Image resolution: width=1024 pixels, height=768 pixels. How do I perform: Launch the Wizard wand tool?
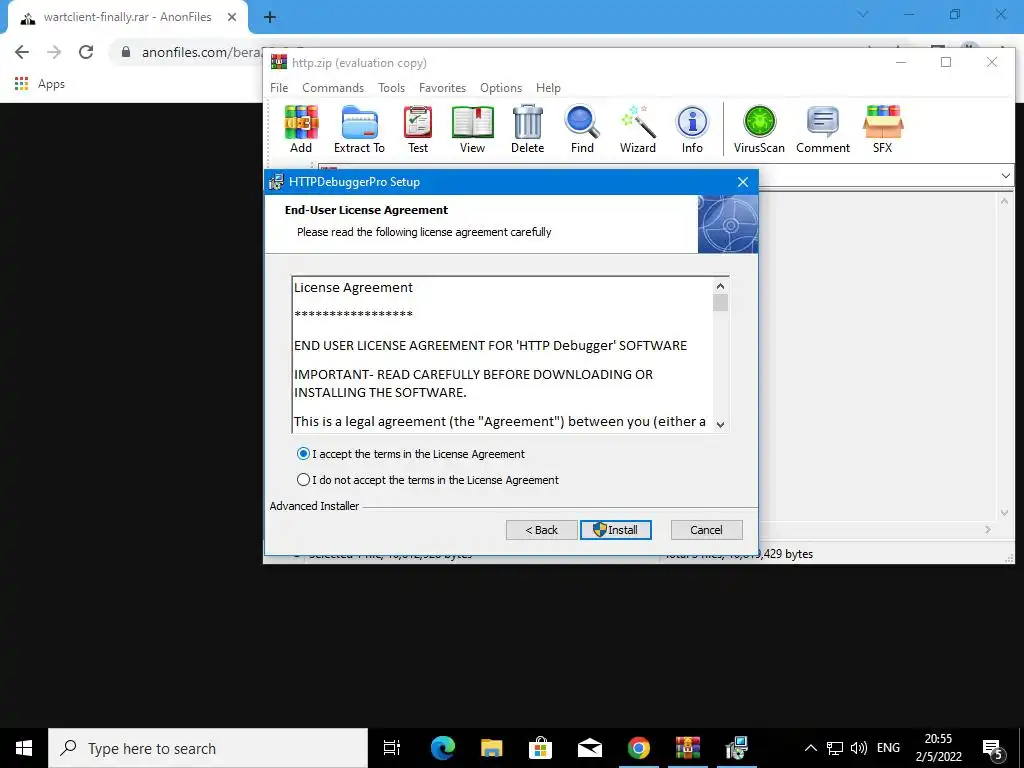[637, 129]
